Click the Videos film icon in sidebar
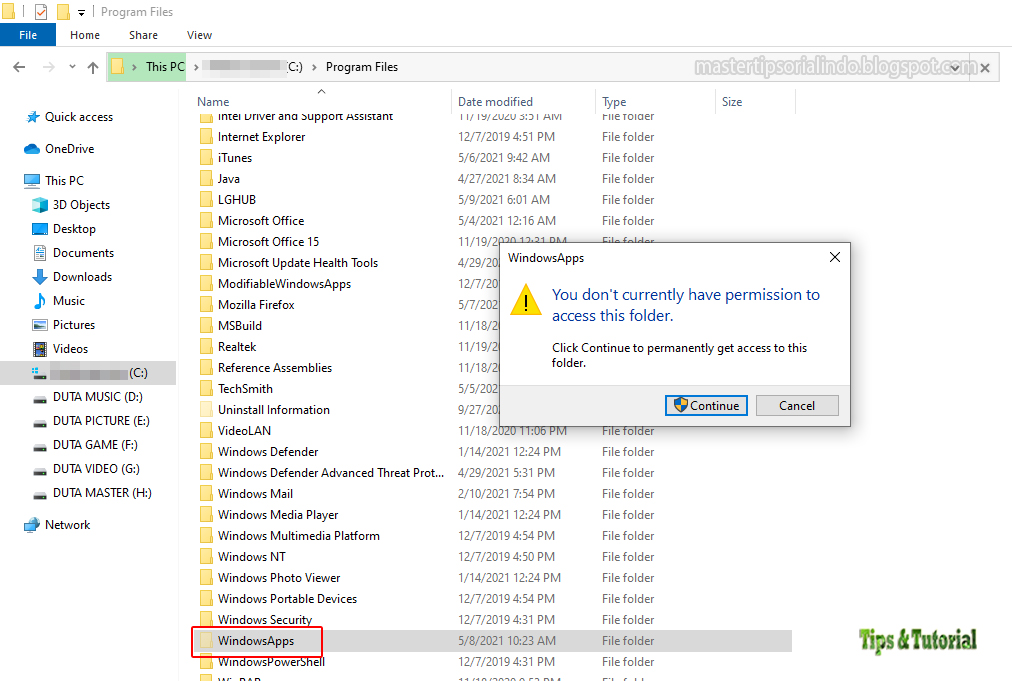The width and height of the screenshot is (1012, 681). [40, 349]
